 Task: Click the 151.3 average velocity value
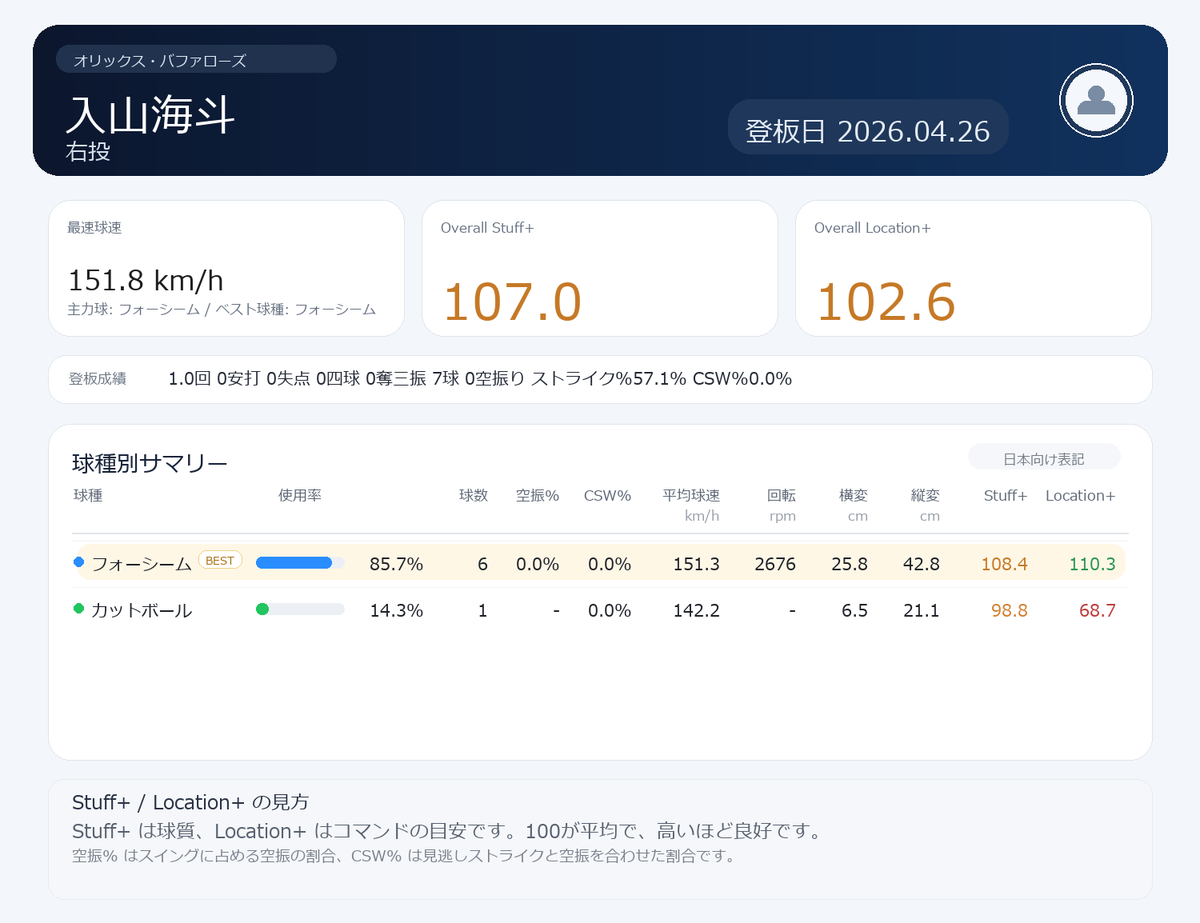pos(696,564)
